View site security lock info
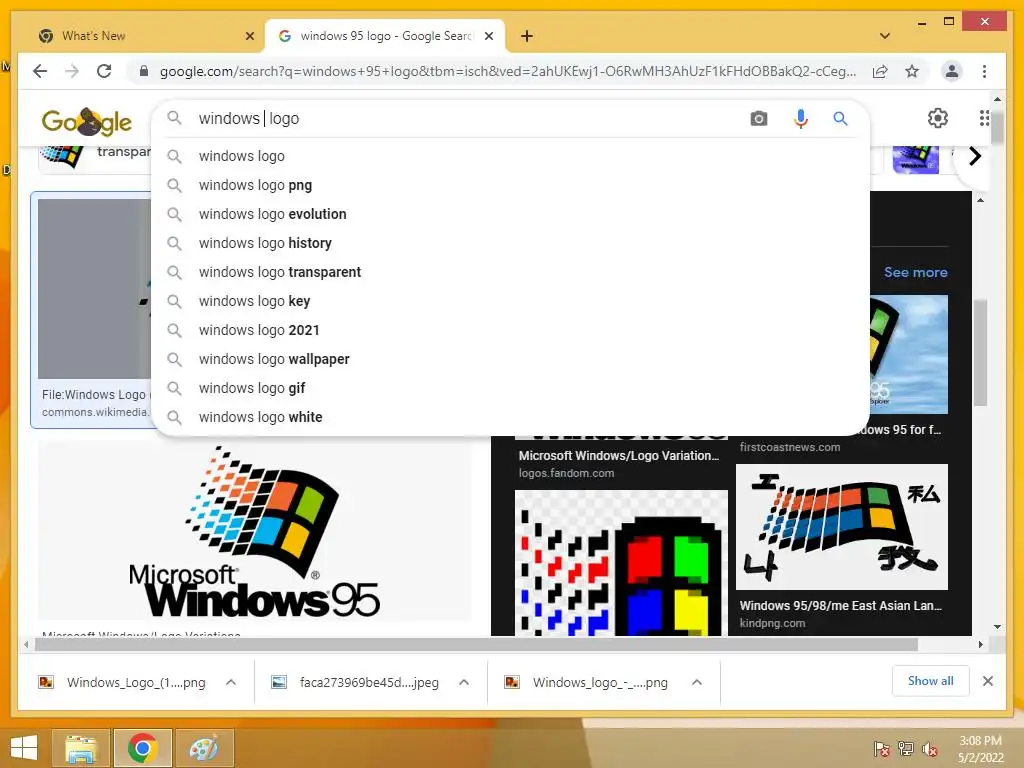 coord(144,71)
